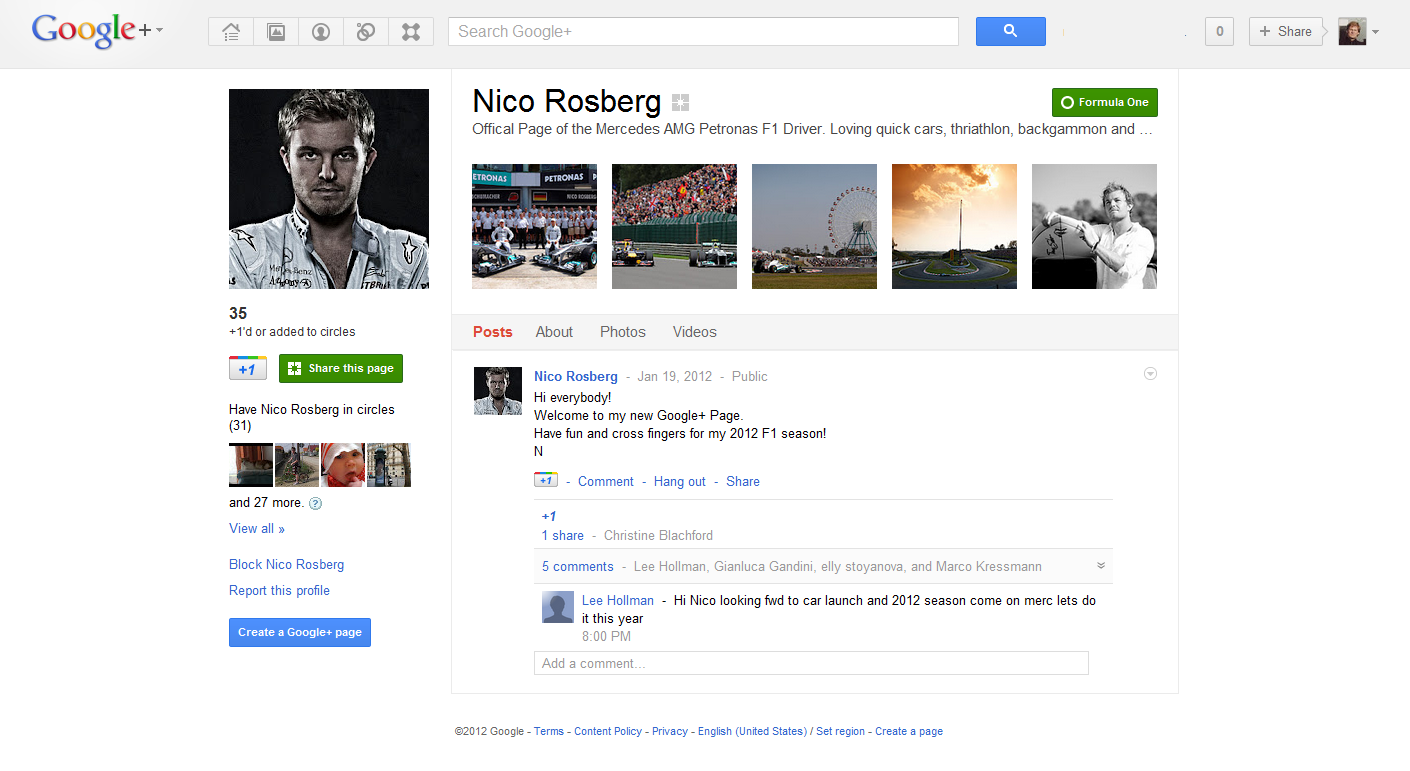Toggle +1 on the welcome post
This screenshot has height=771, width=1410.
[546, 481]
